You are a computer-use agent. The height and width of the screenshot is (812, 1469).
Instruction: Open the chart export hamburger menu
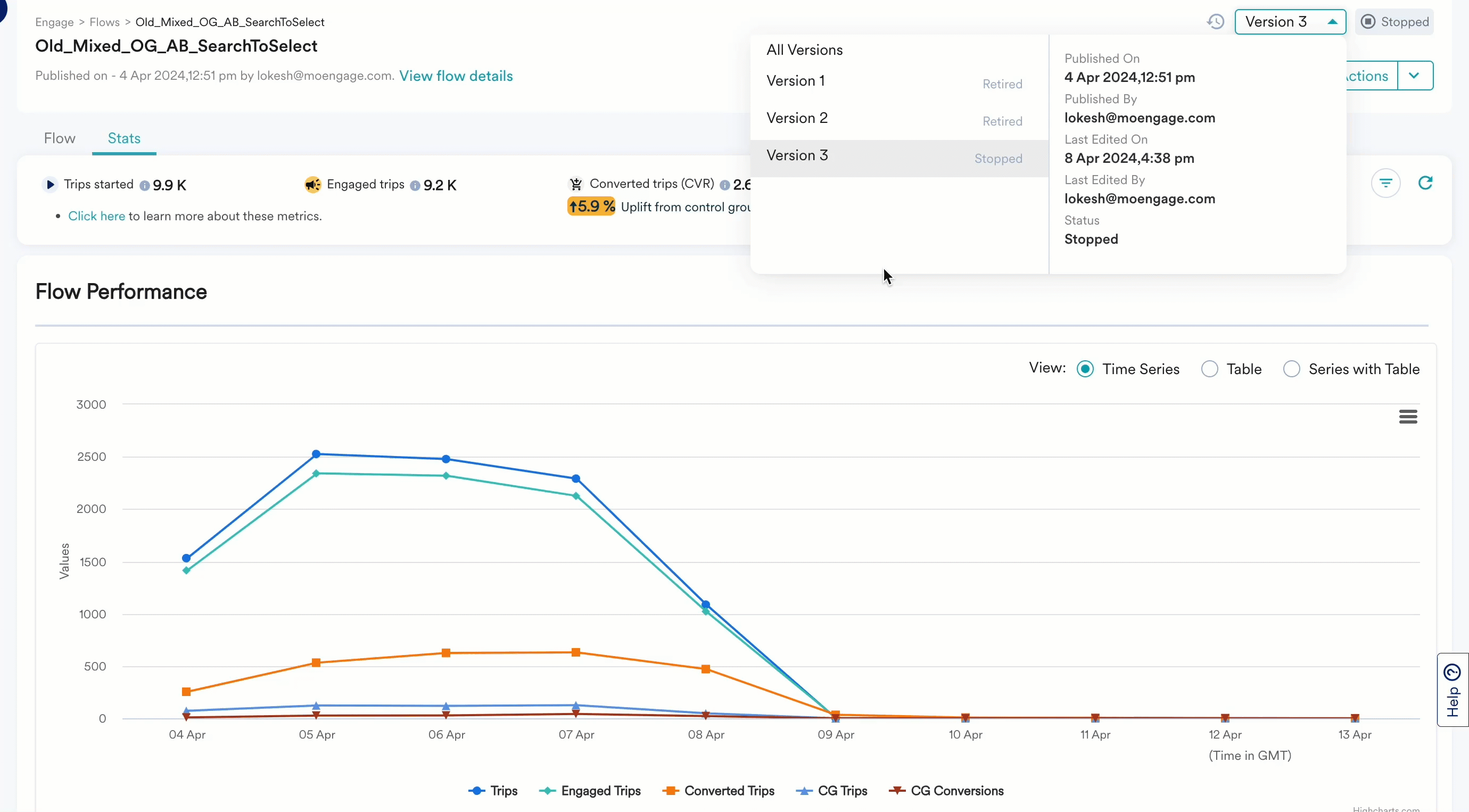click(x=1407, y=417)
